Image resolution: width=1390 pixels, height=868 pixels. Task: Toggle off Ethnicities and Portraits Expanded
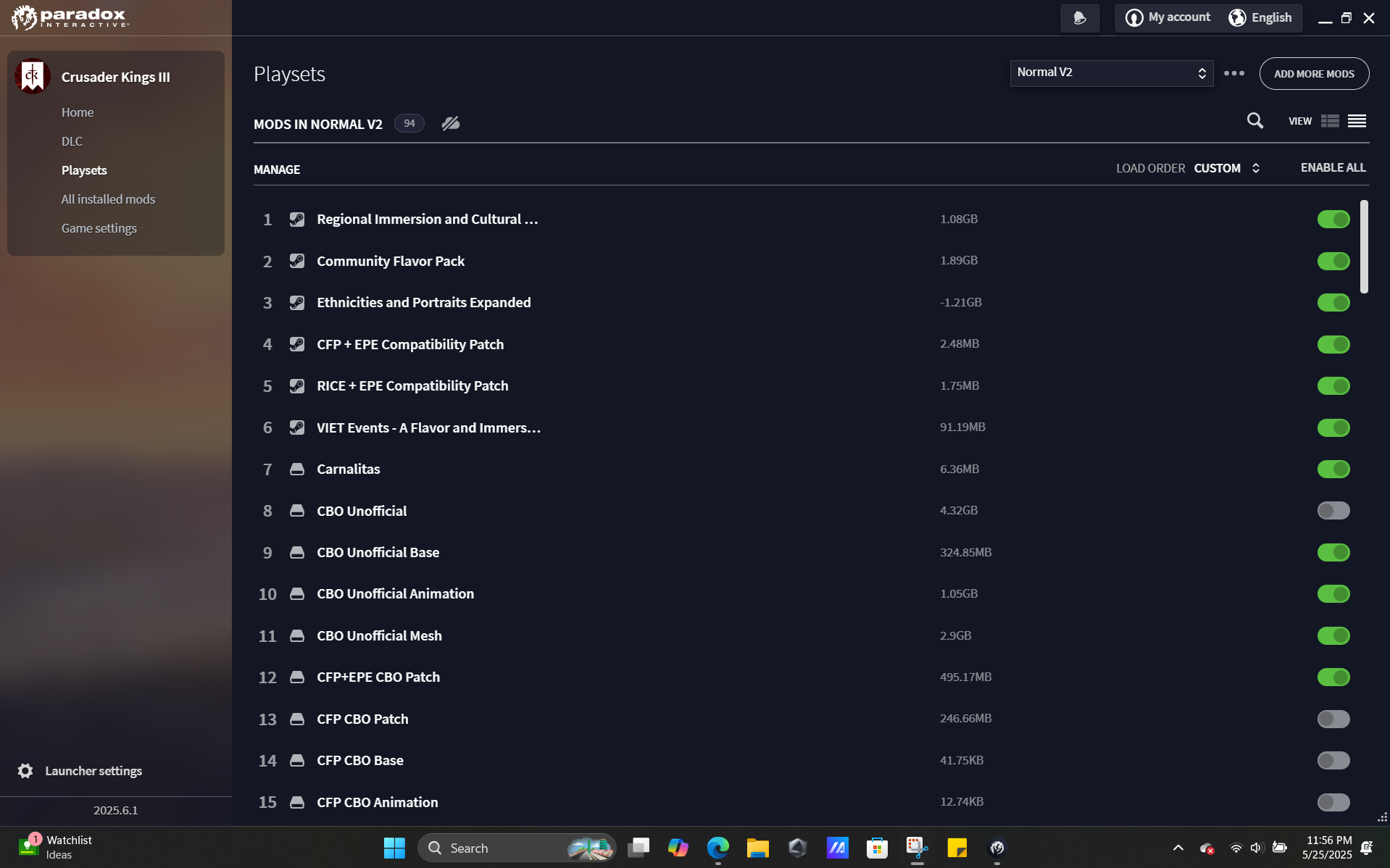point(1333,302)
